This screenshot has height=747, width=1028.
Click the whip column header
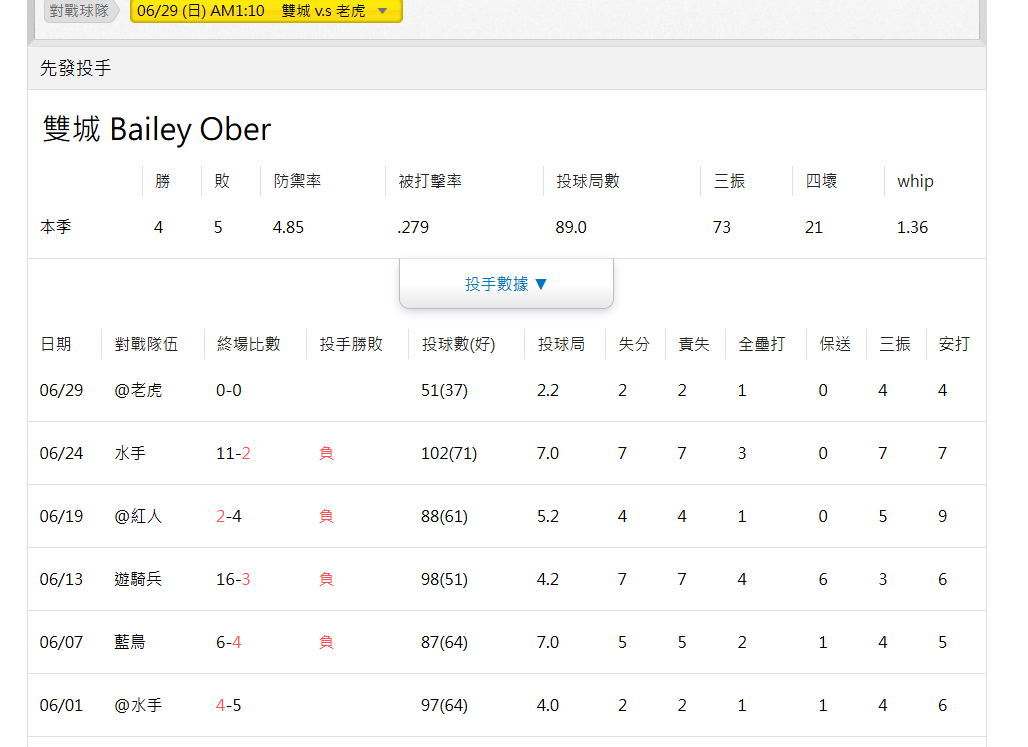[915, 181]
